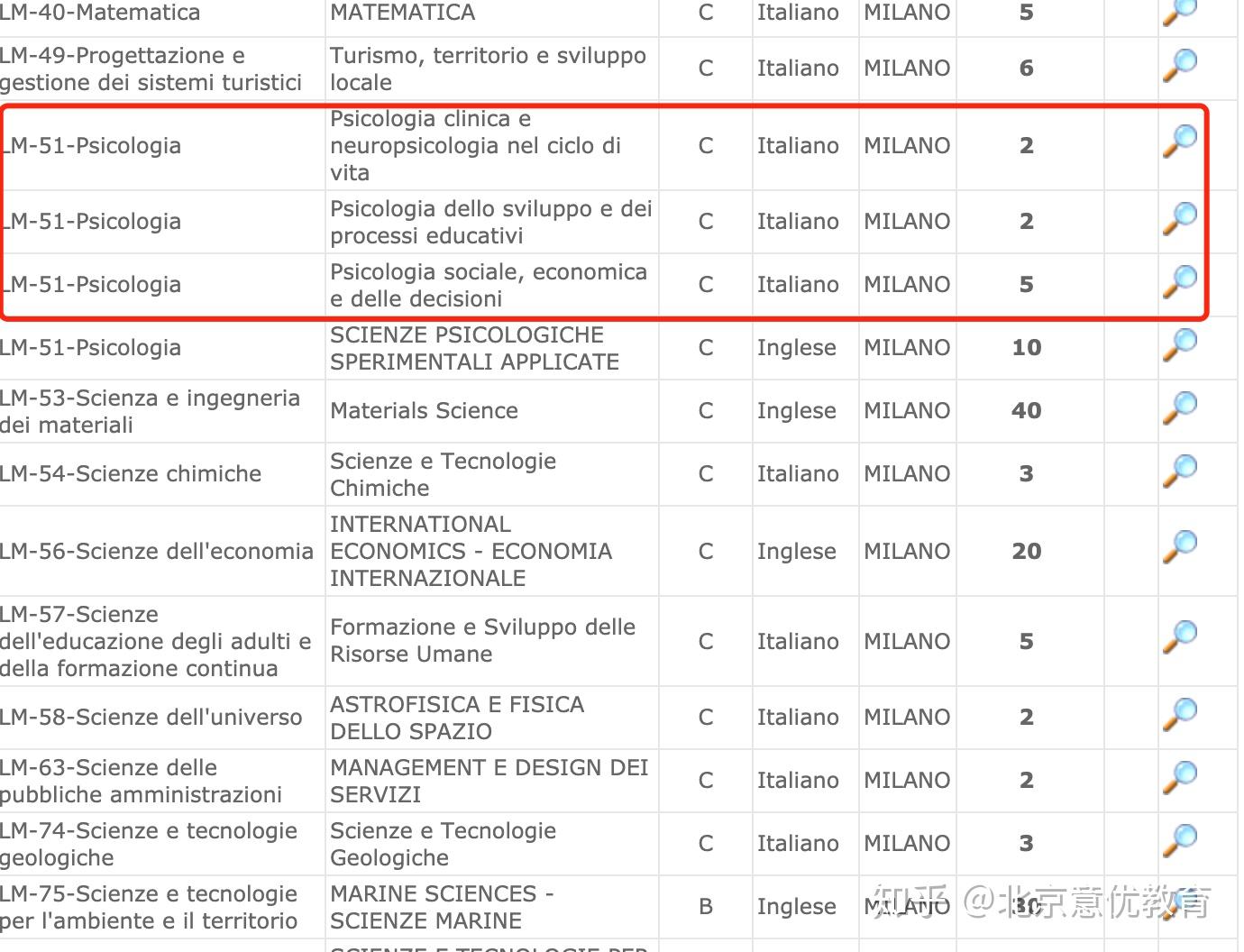The height and width of the screenshot is (952, 1244).
Task: Click 'Inglese' in INTERNATIONAL ECONOMICS row
Action: click(797, 551)
